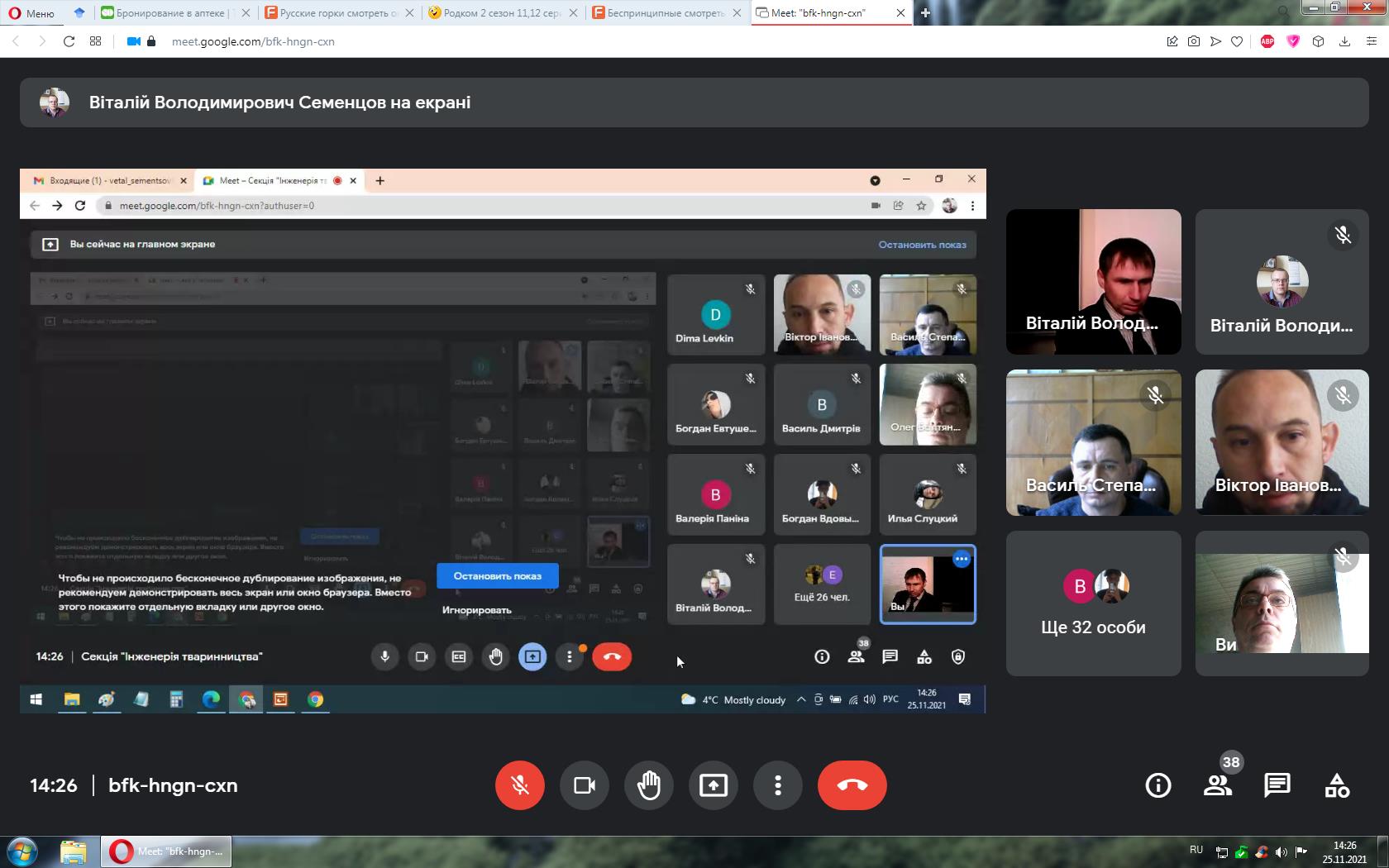
Task: Open a new Opera tab
Action: 925,13
